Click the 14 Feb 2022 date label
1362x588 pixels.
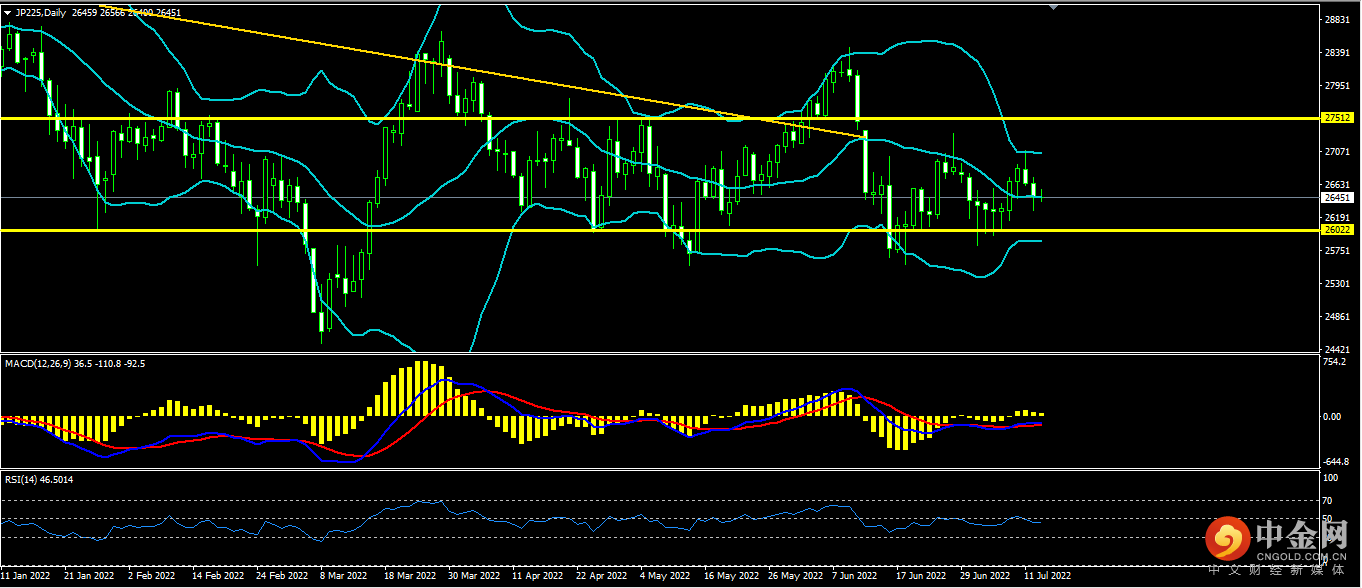click(x=217, y=577)
